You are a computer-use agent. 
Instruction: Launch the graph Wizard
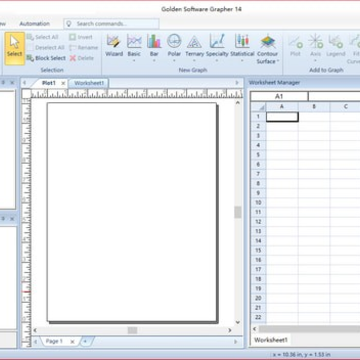pyautogui.click(x=114, y=45)
